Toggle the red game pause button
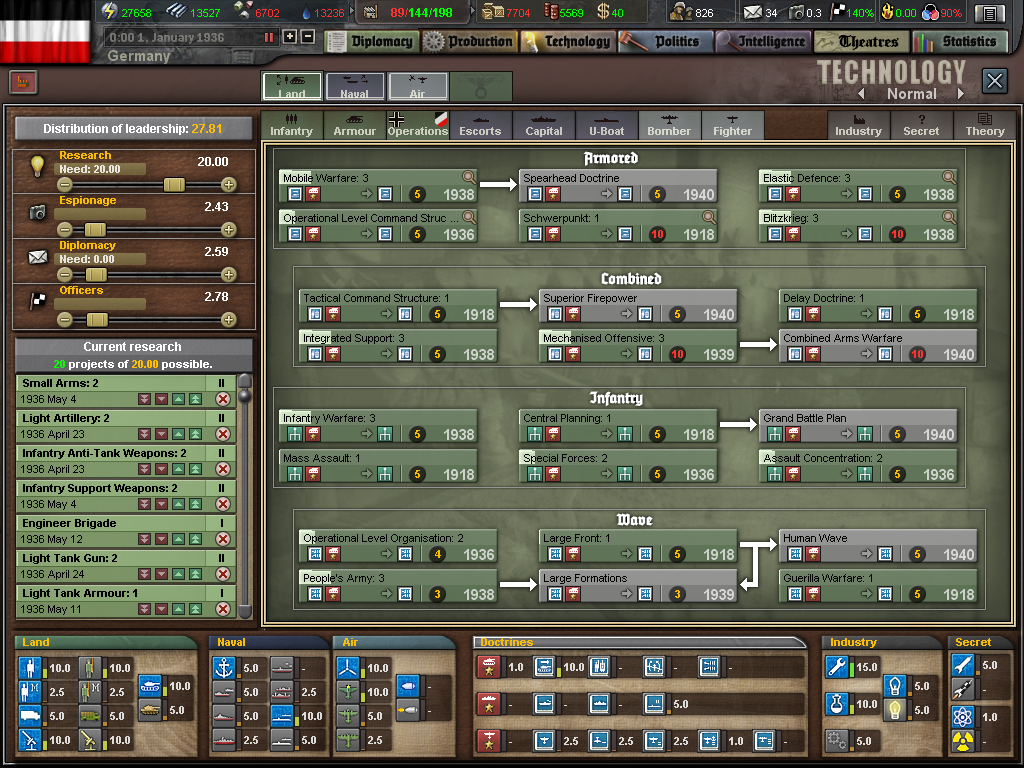The height and width of the screenshot is (768, 1024). pyautogui.click(x=268, y=37)
